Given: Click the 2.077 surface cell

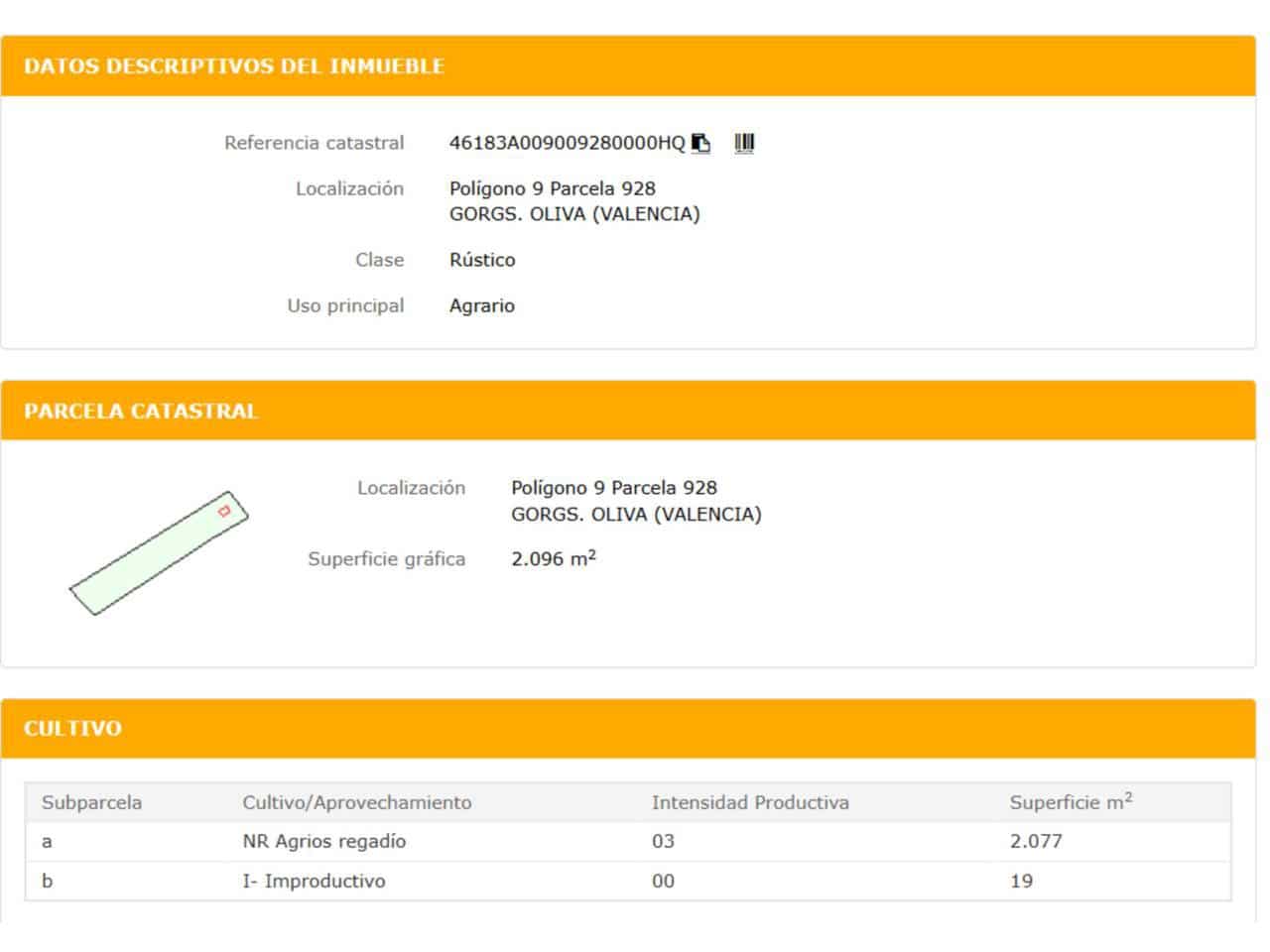Looking at the screenshot, I should click(x=1035, y=841).
